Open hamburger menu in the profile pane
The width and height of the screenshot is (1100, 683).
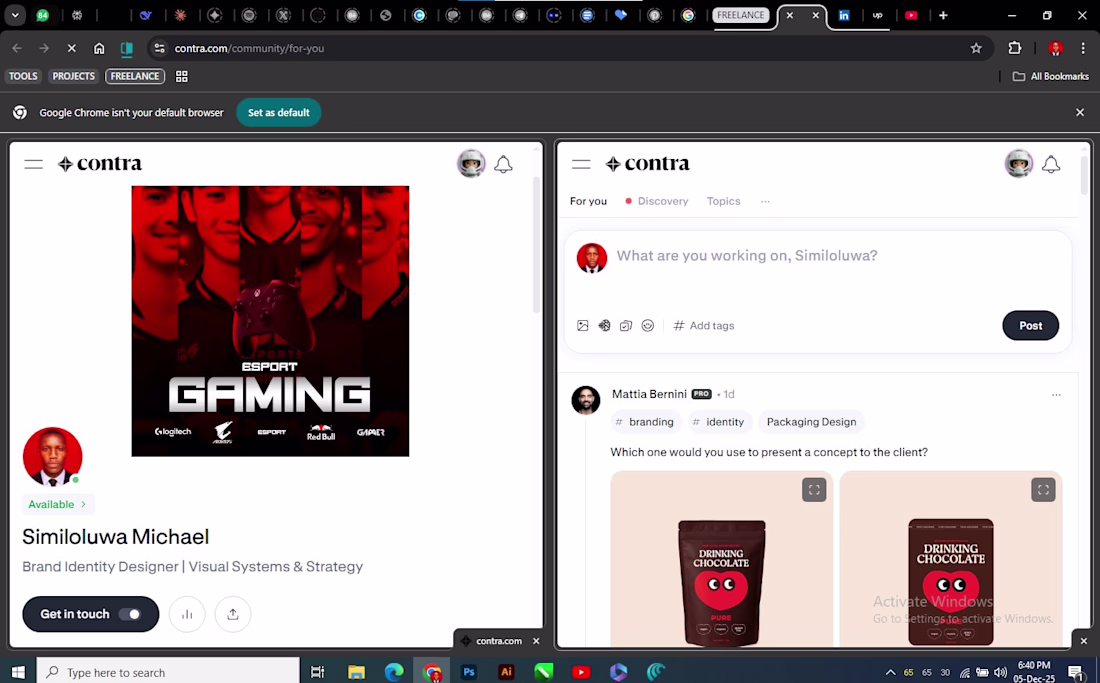(x=34, y=165)
